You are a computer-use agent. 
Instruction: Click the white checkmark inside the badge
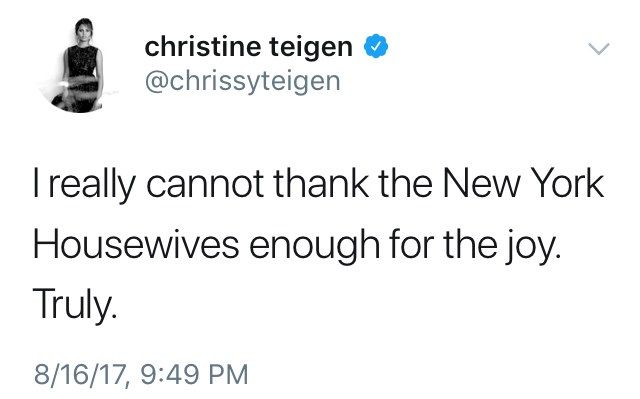376,47
